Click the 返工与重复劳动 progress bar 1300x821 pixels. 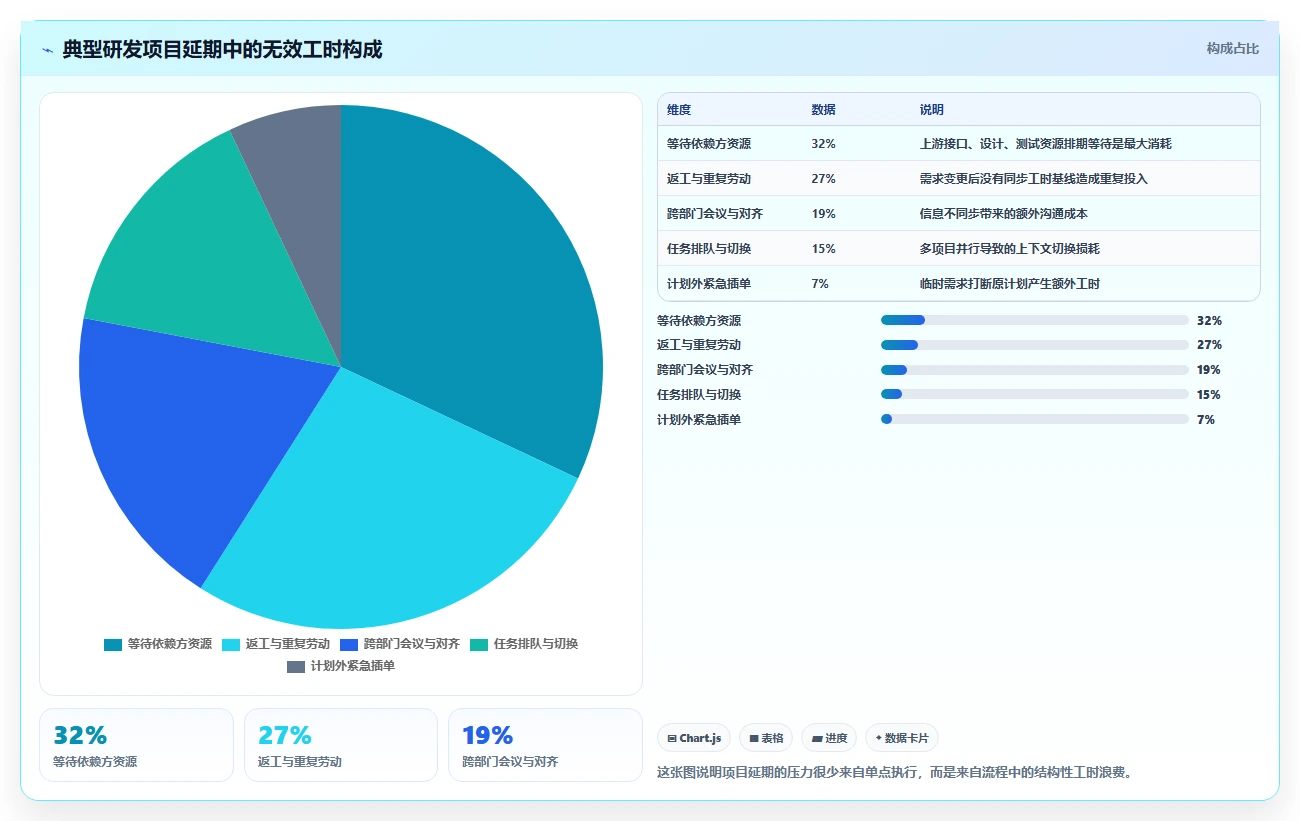pyautogui.click(x=1035, y=345)
